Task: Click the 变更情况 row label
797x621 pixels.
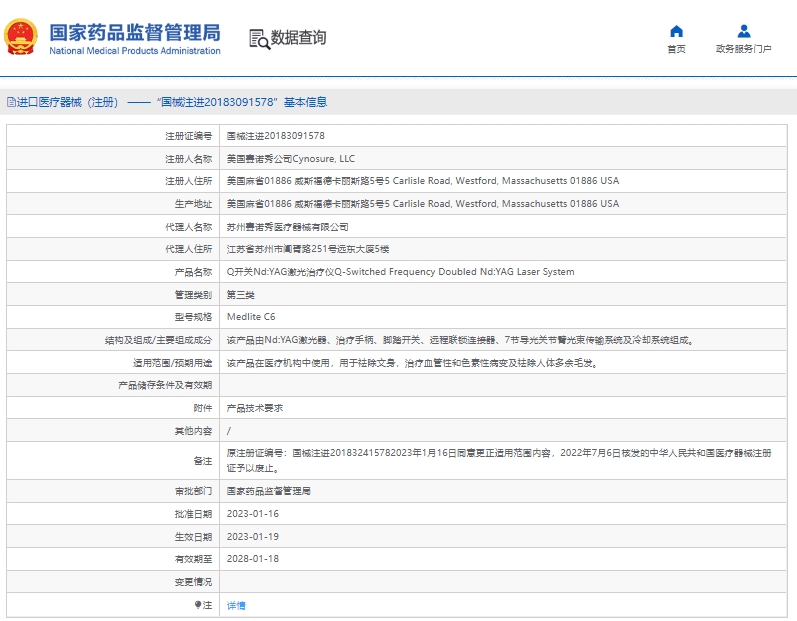Action: click(193, 582)
